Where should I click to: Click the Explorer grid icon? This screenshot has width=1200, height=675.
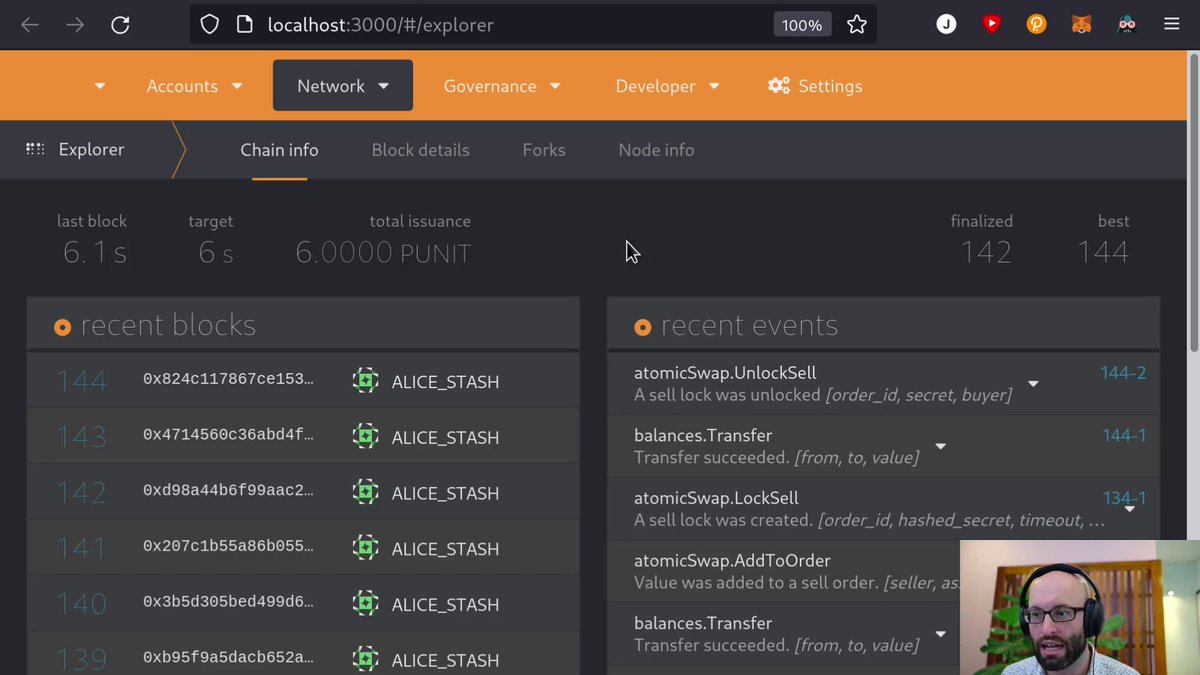point(35,149)
